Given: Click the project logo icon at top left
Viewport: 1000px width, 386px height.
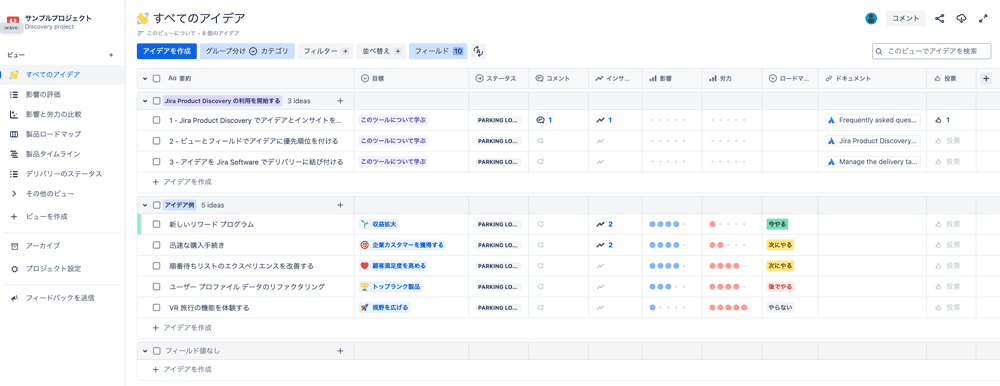Looking at the screenshot, I should (x=13, y=20).
